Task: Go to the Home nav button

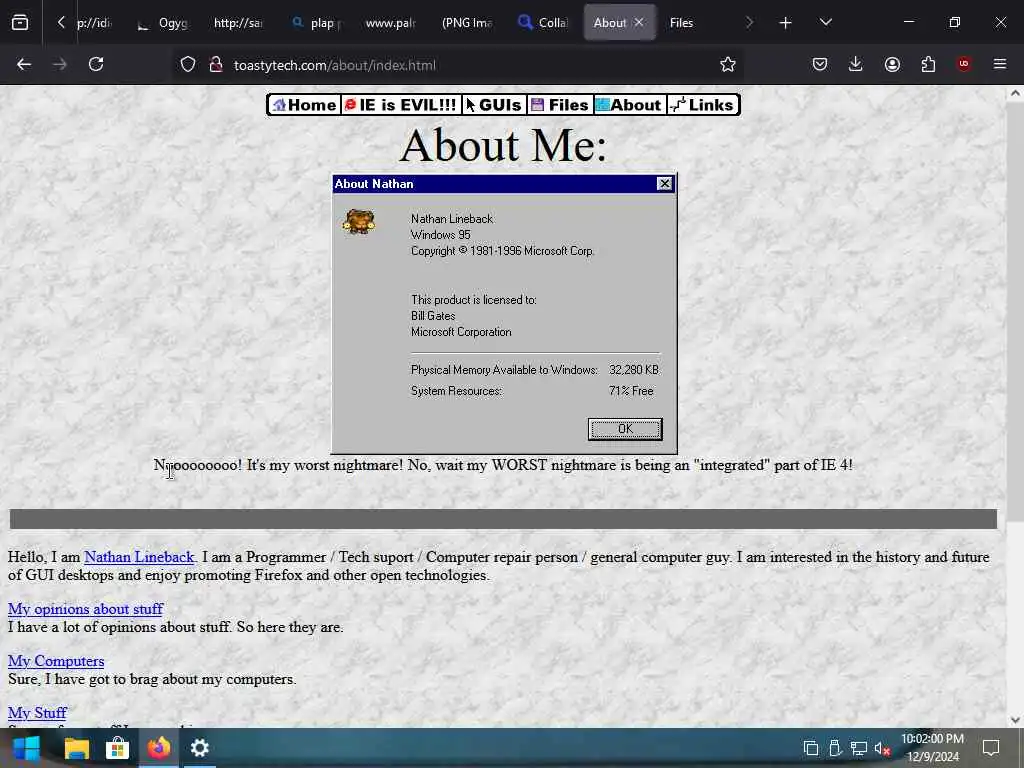Action: click(x=304, y=104)
